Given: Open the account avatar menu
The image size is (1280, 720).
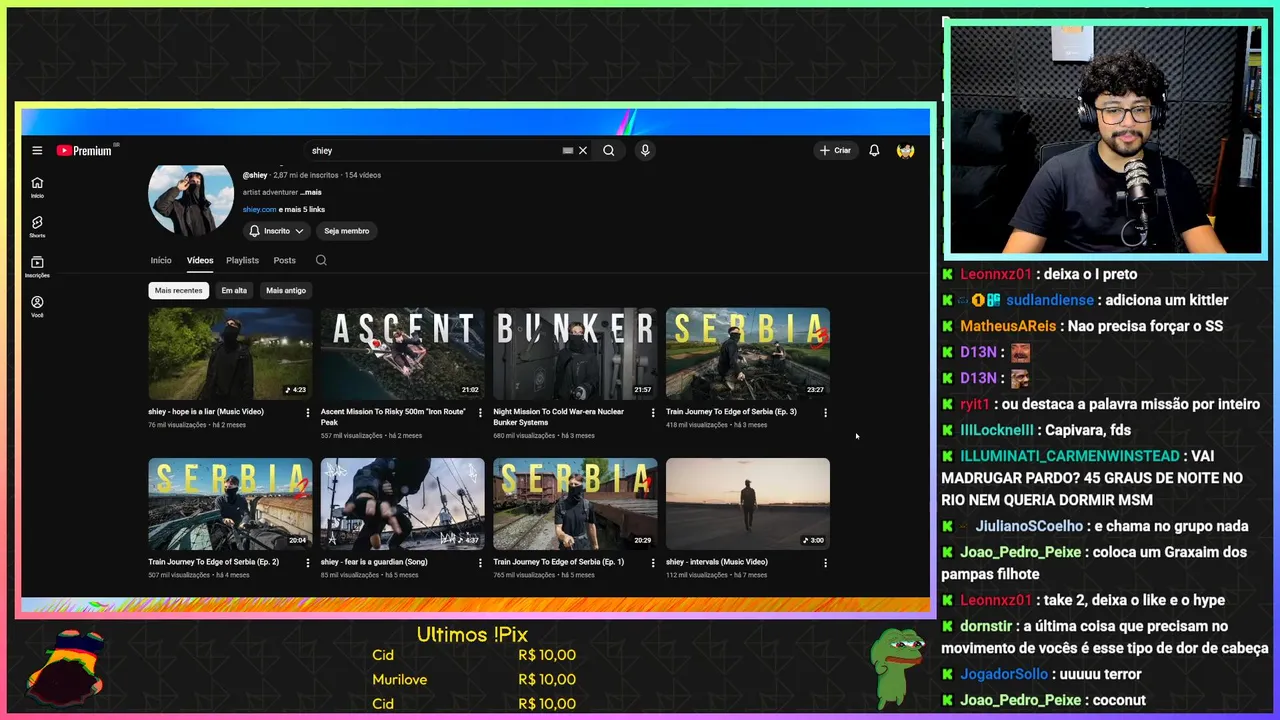Looking at the screenshot, I should point(905,151).
